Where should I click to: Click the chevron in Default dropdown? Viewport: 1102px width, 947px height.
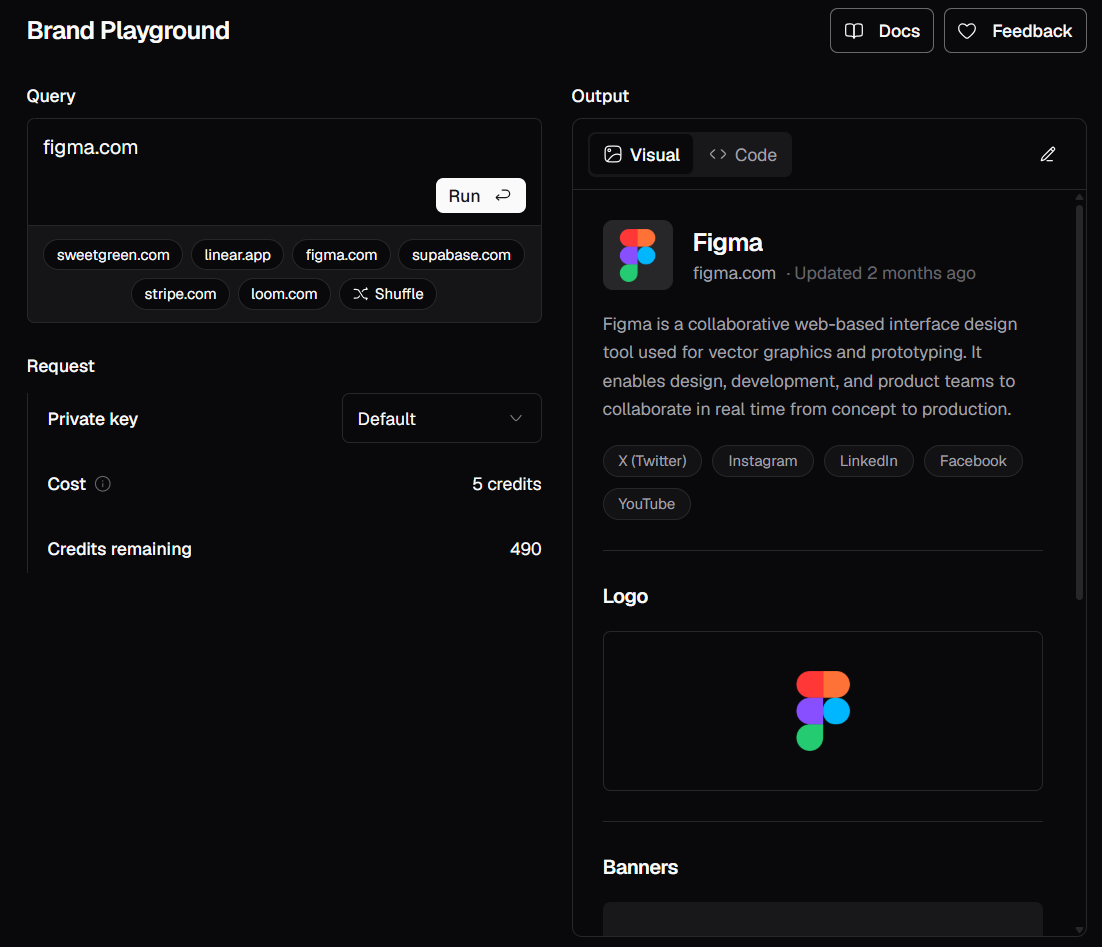point(516,418)
